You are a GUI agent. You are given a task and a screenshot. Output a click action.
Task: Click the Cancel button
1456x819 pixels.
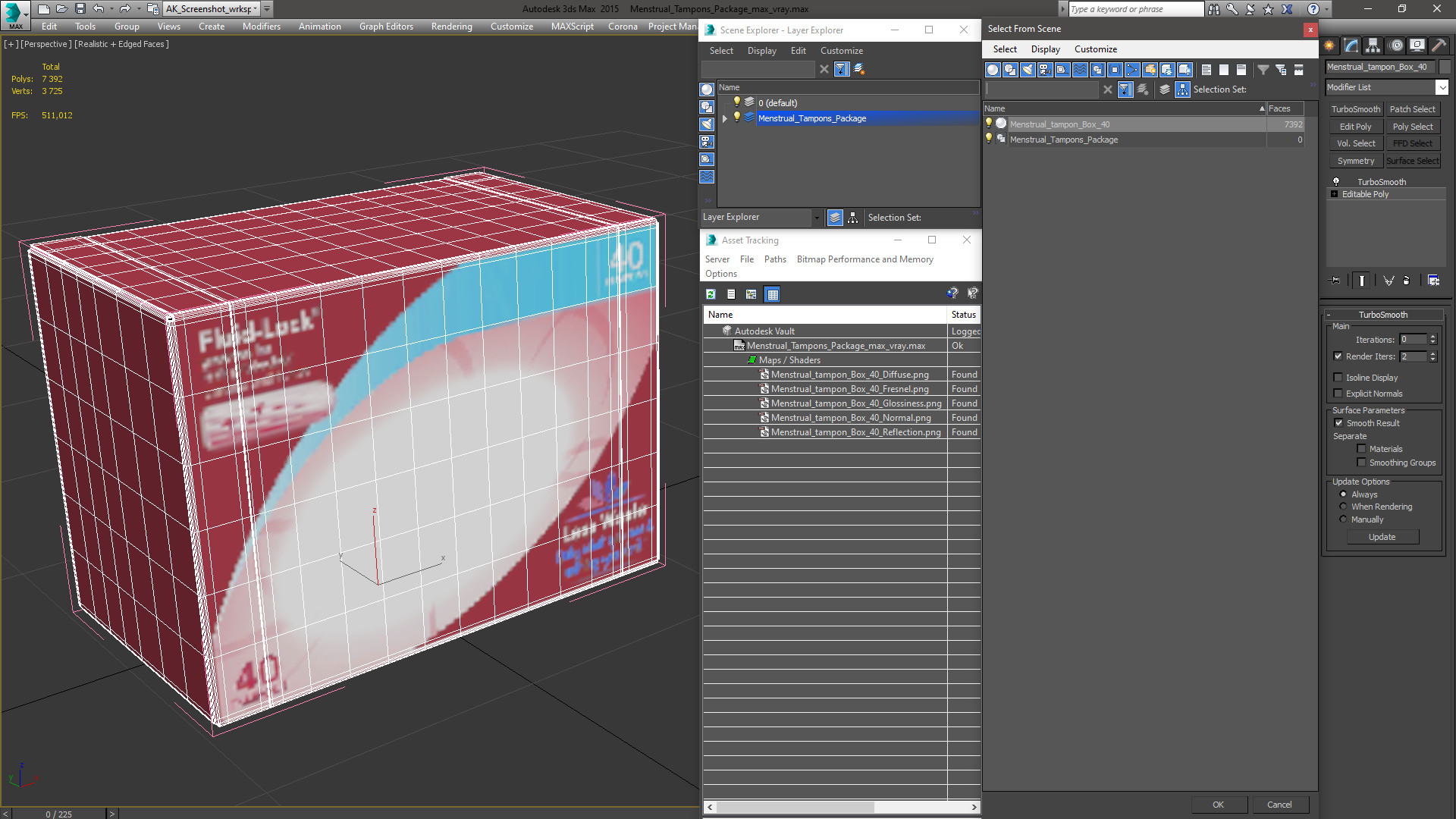pyautogui.click(x=1279, y=805)
